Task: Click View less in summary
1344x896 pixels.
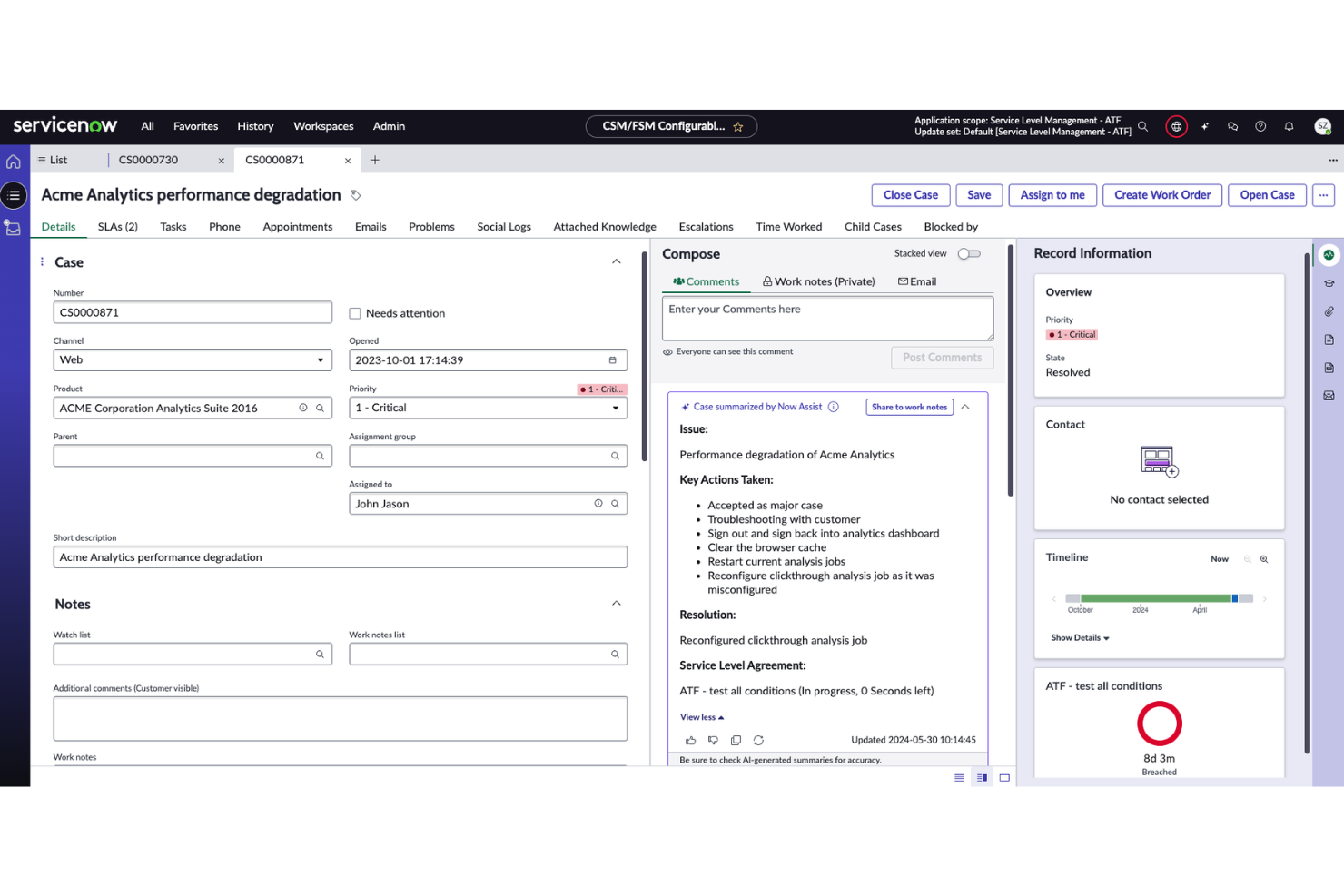Action: [702, 717]
